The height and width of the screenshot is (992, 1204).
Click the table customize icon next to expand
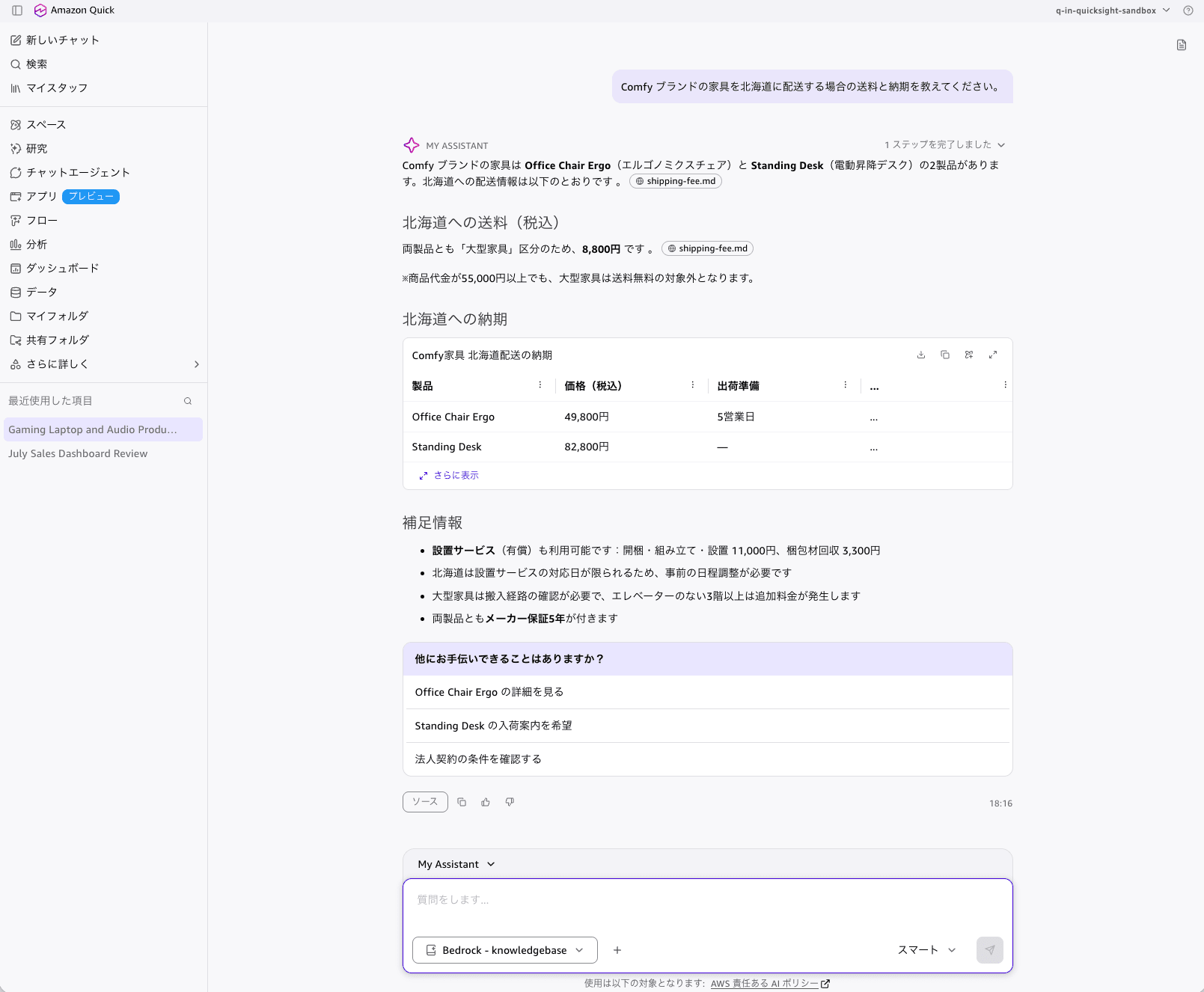969,355
